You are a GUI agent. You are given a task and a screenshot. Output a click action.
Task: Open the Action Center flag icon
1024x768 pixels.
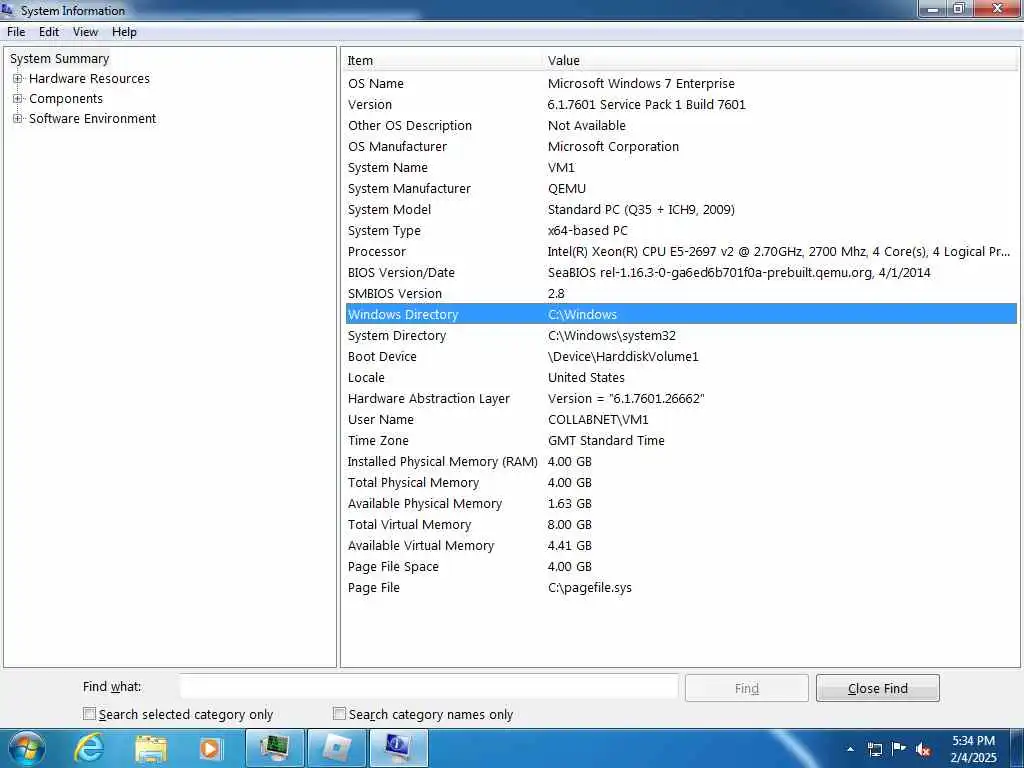[899, 749]
